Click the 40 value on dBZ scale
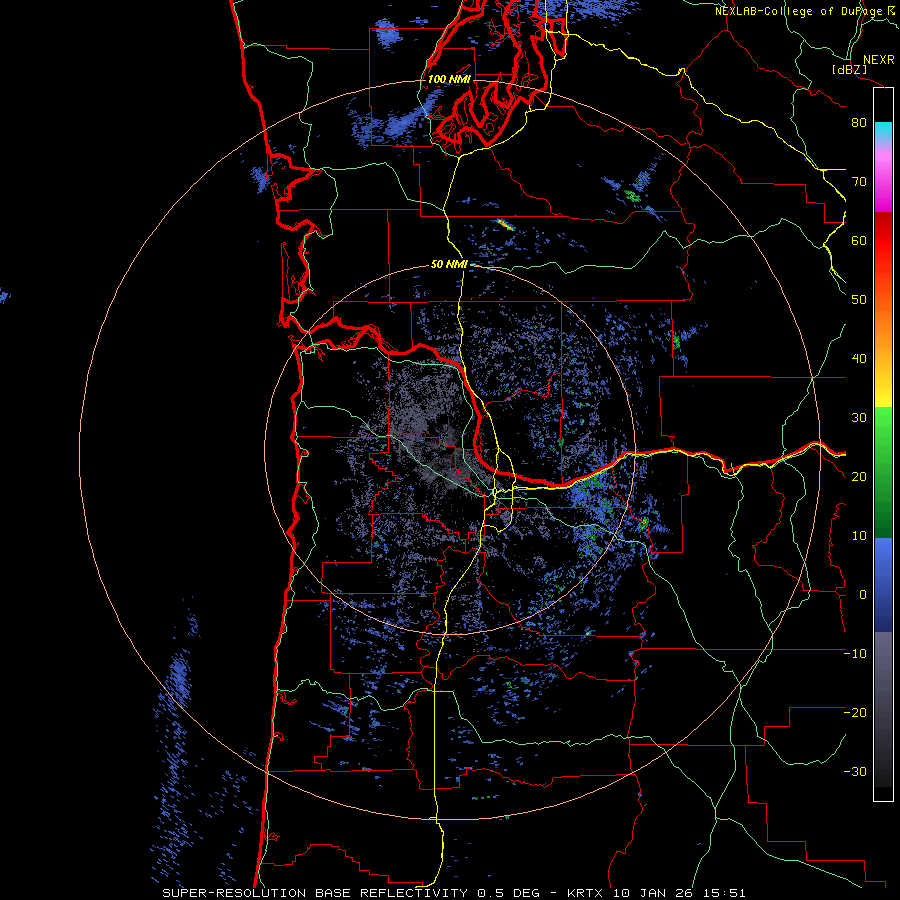900x900 pixels. (x=859, y=359)
